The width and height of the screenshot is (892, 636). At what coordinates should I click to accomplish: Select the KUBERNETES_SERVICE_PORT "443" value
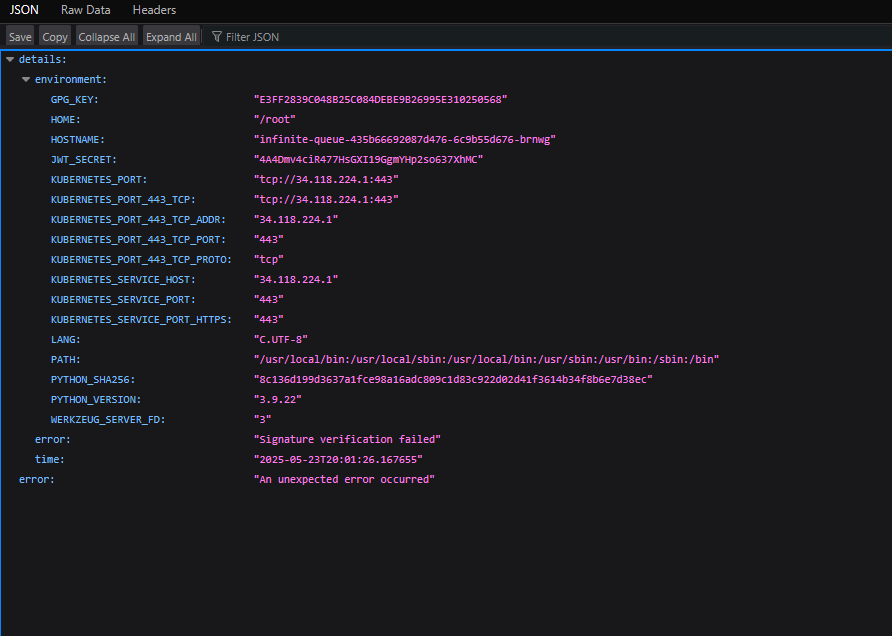[269, 300]
